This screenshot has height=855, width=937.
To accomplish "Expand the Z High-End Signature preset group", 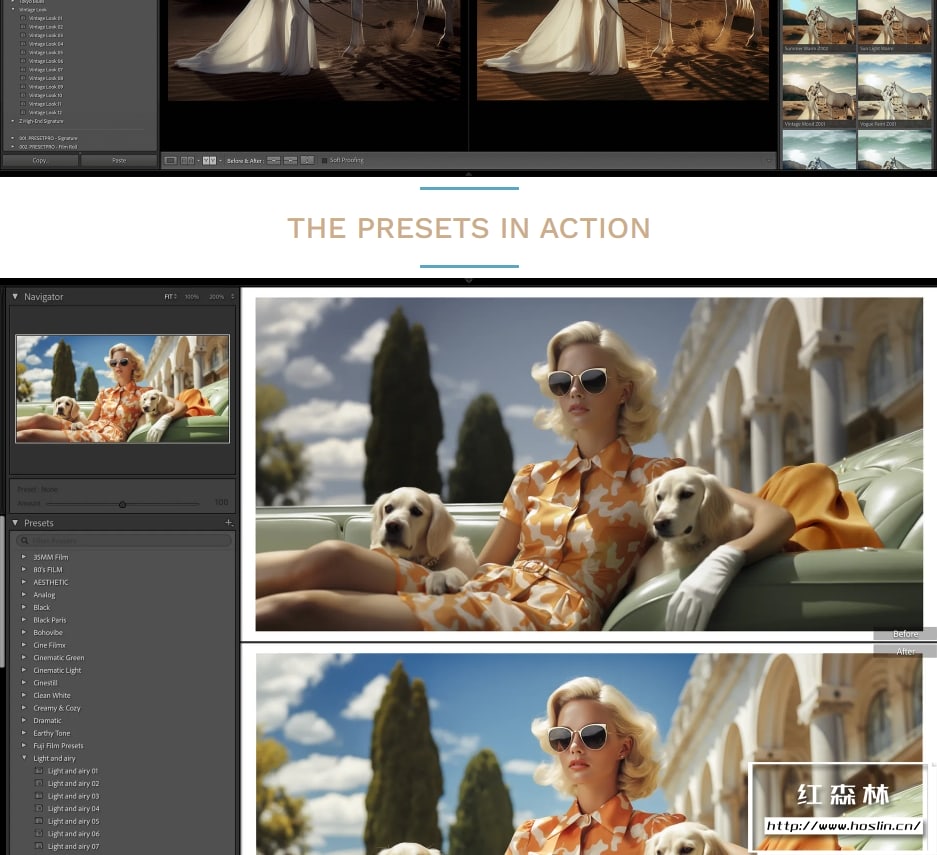I will (13, 121).
